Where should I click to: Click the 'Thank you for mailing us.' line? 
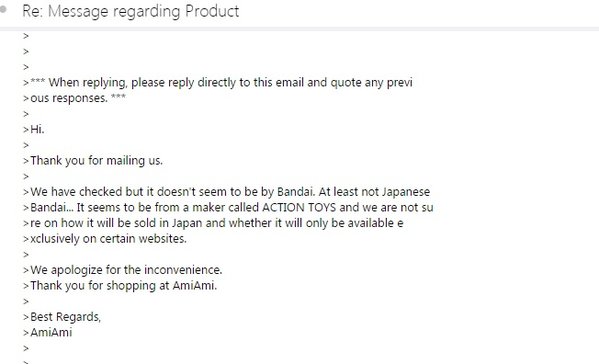(x=96, y=161)
